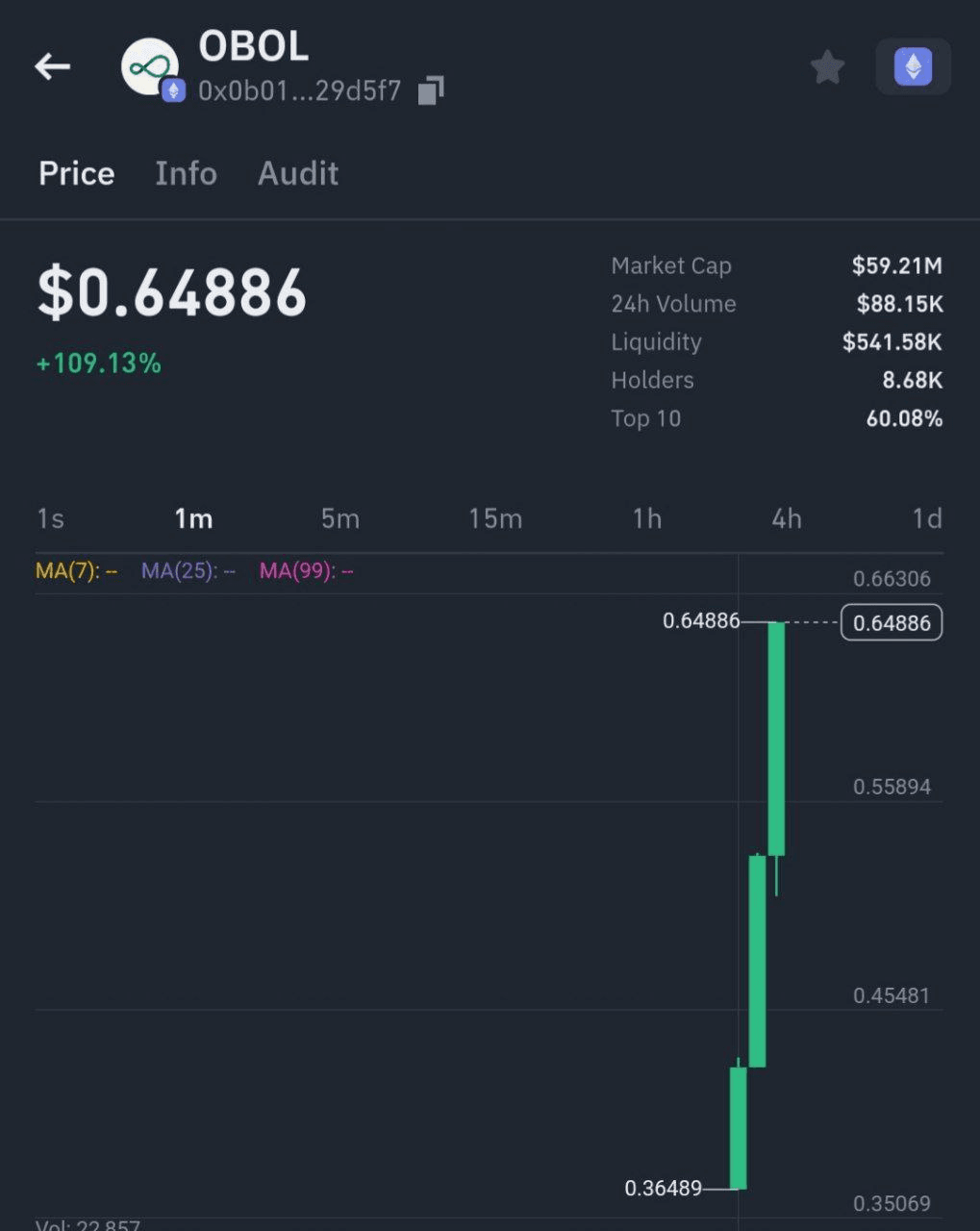Viewport: 980px width, 1231px height.
Task: Click the 0.35069 price axis label
Action: tap(892, 1204)
